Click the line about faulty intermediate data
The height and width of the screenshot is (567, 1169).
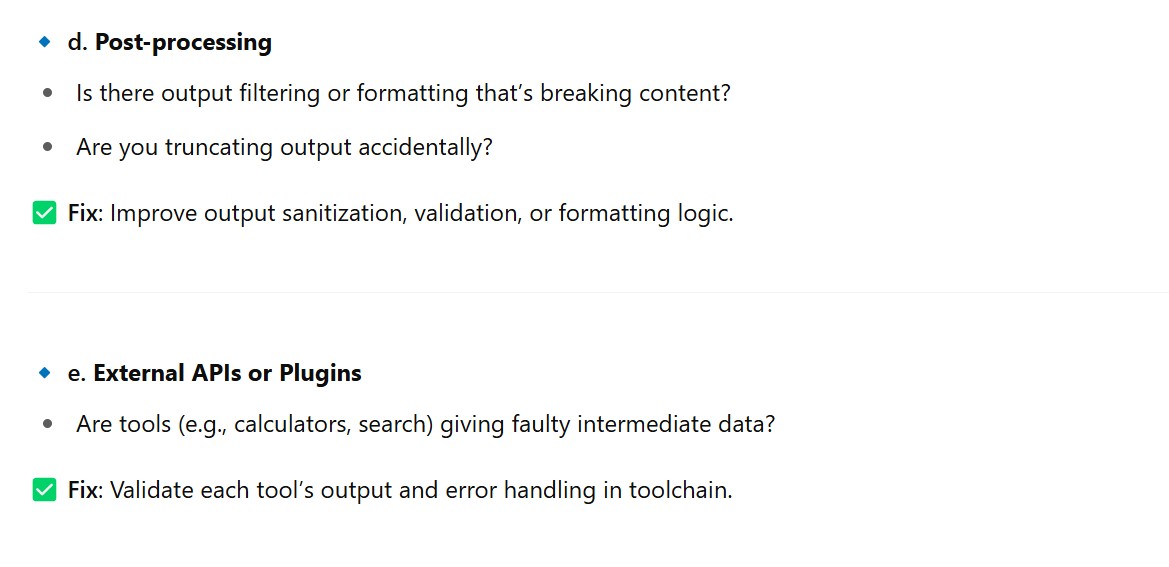click(x=425, y=424)
